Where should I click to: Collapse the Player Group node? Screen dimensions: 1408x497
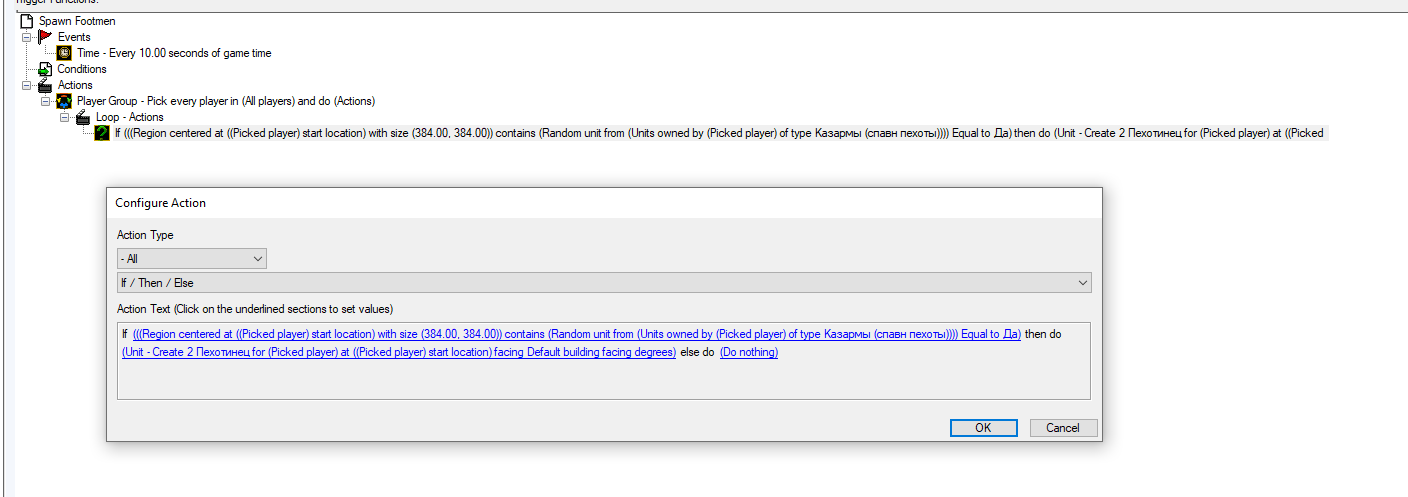point(46,101)
